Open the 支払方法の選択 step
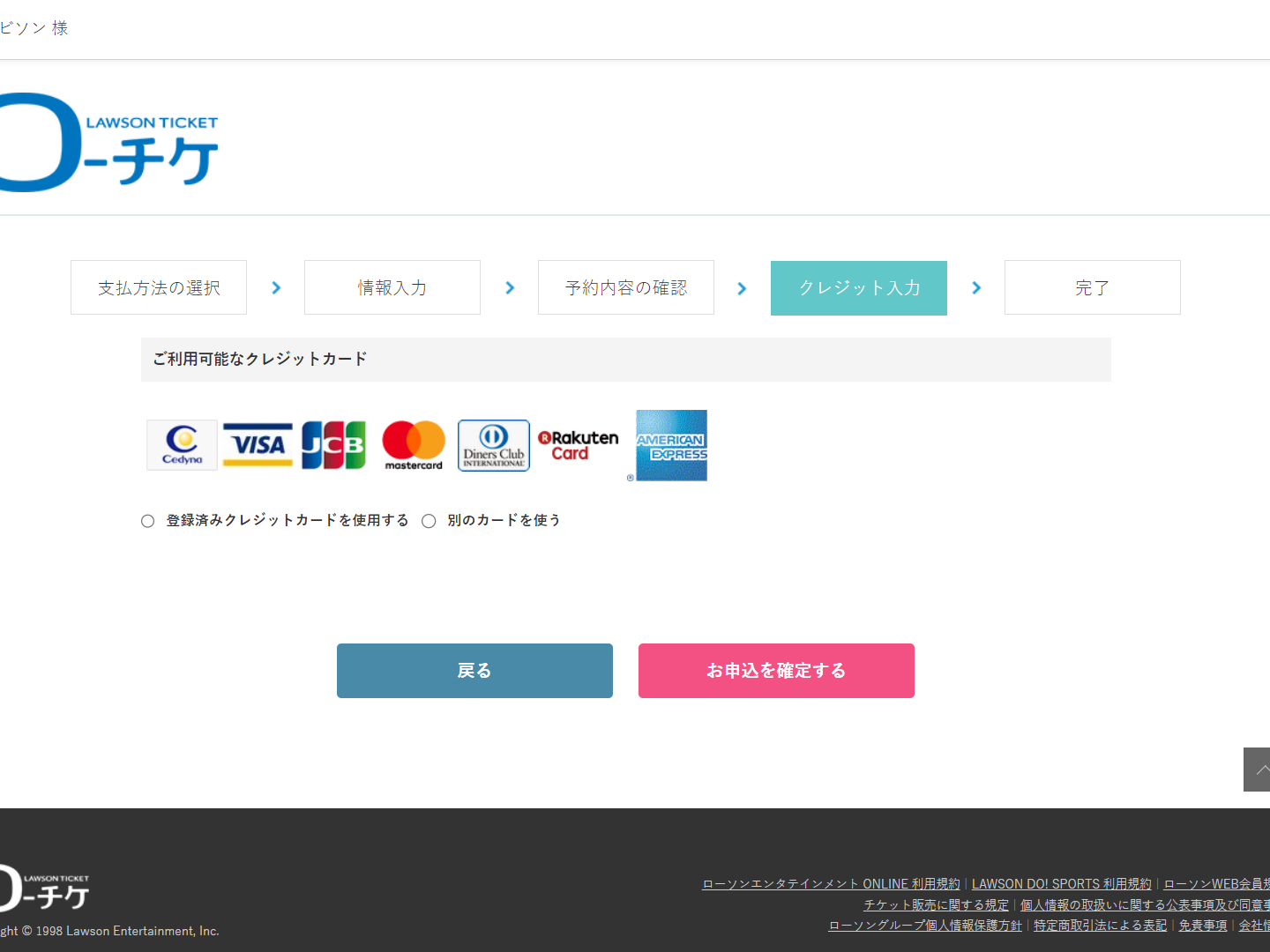The width and height of the screenshot is (1270, 952). coord(159,287)
